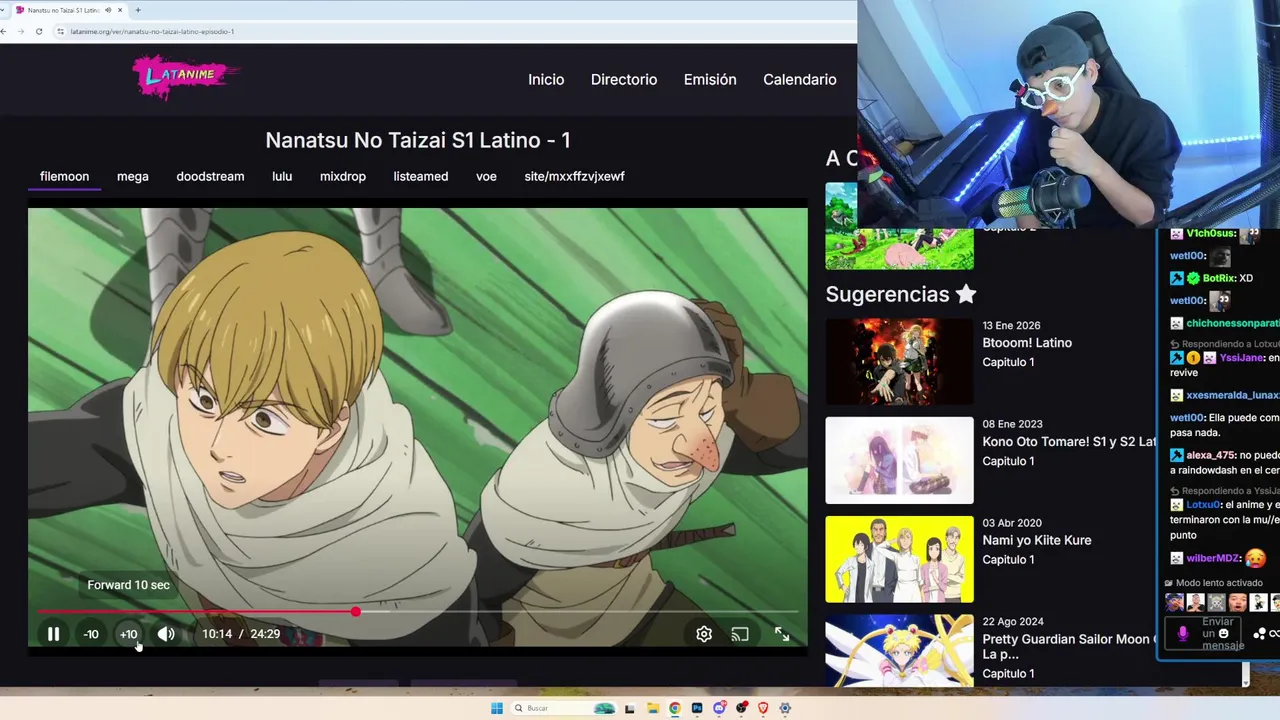Open the Btooom! Latino title link
The image size is (1280, 720).
1027,343
